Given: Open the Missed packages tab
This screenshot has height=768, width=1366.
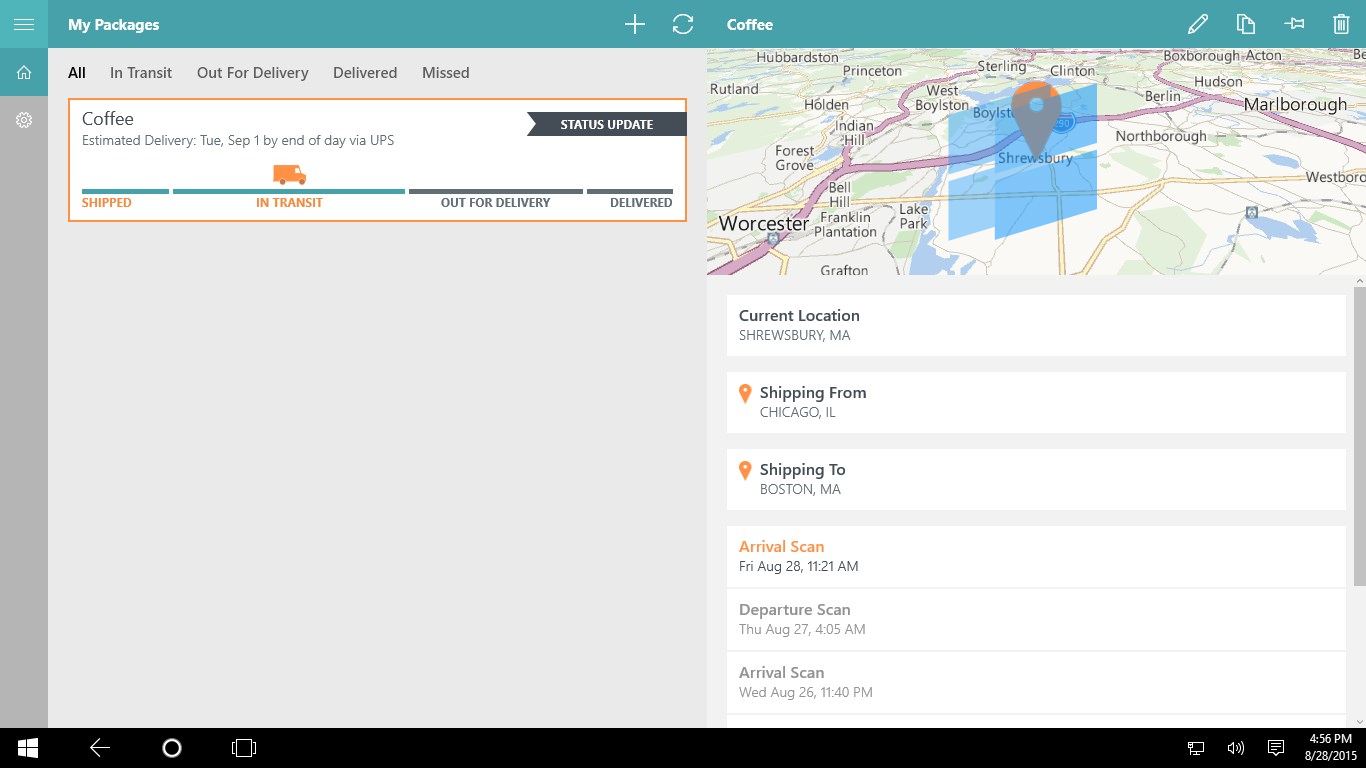Looking at the screenshot, I should tap(445, 73).
